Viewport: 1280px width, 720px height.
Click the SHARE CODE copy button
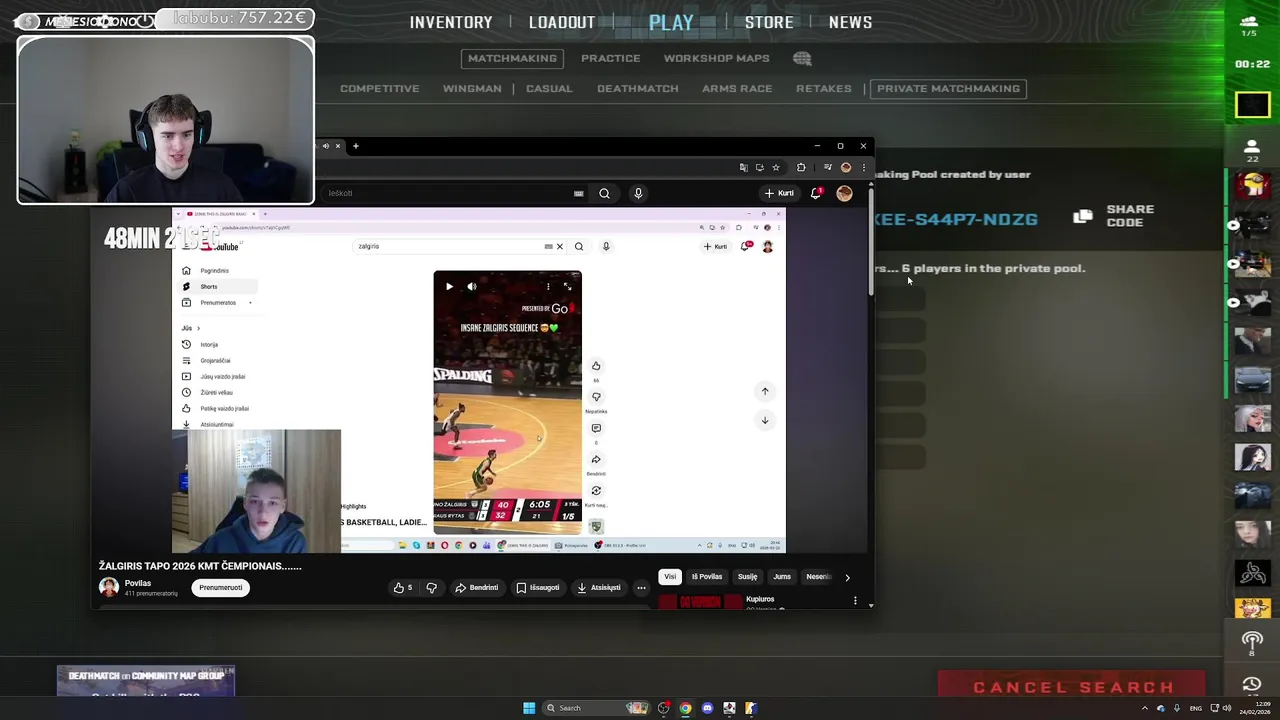pyautogui.click(x=1115, y=216)
